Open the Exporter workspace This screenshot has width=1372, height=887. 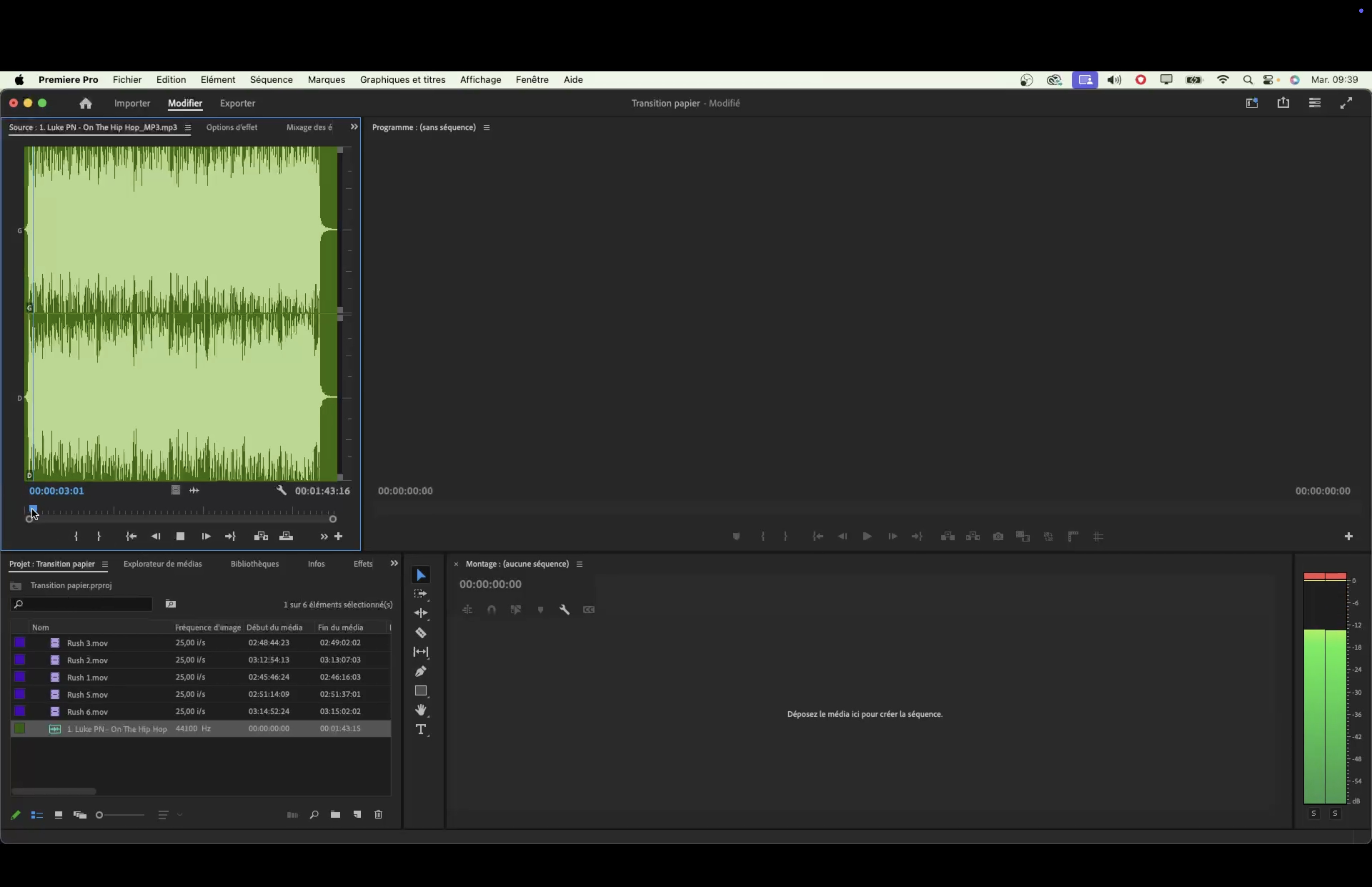(x=237, y=103)
